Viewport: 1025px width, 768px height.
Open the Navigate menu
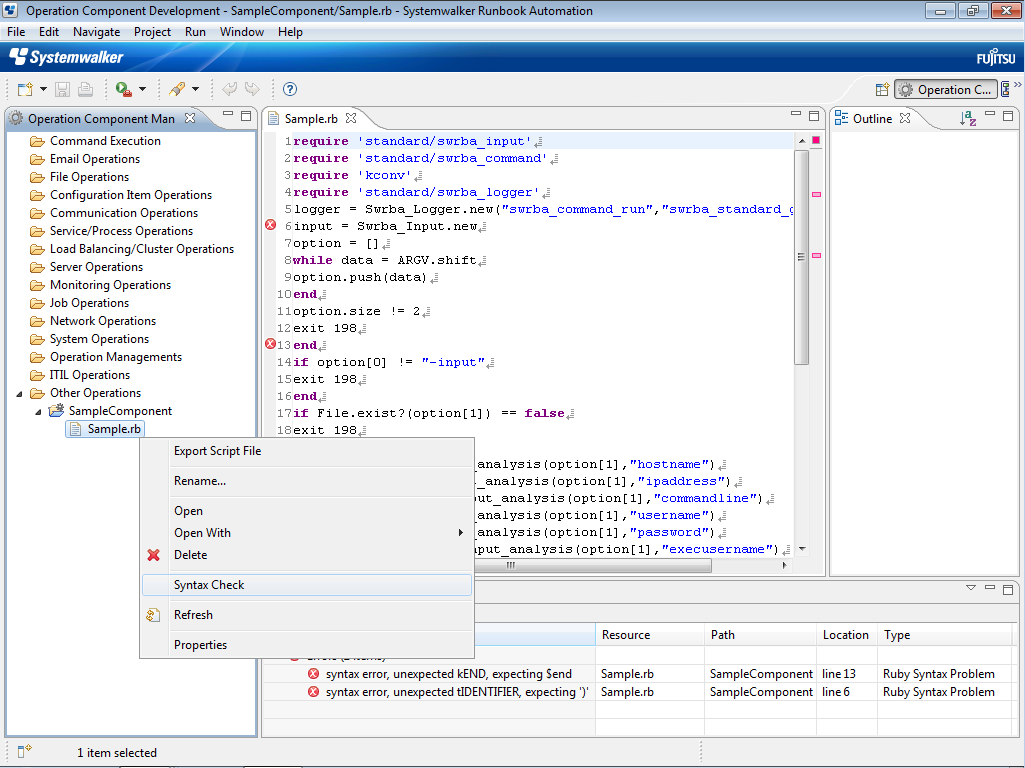tap(96, 32)
